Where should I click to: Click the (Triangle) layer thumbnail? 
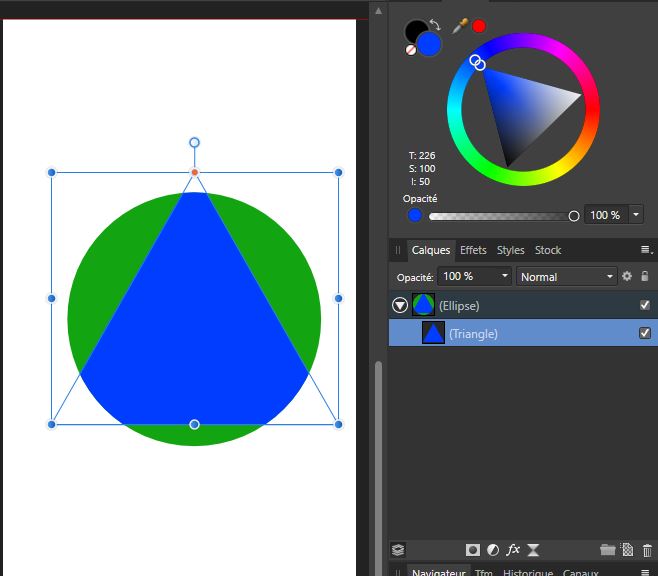coord(433,333)
